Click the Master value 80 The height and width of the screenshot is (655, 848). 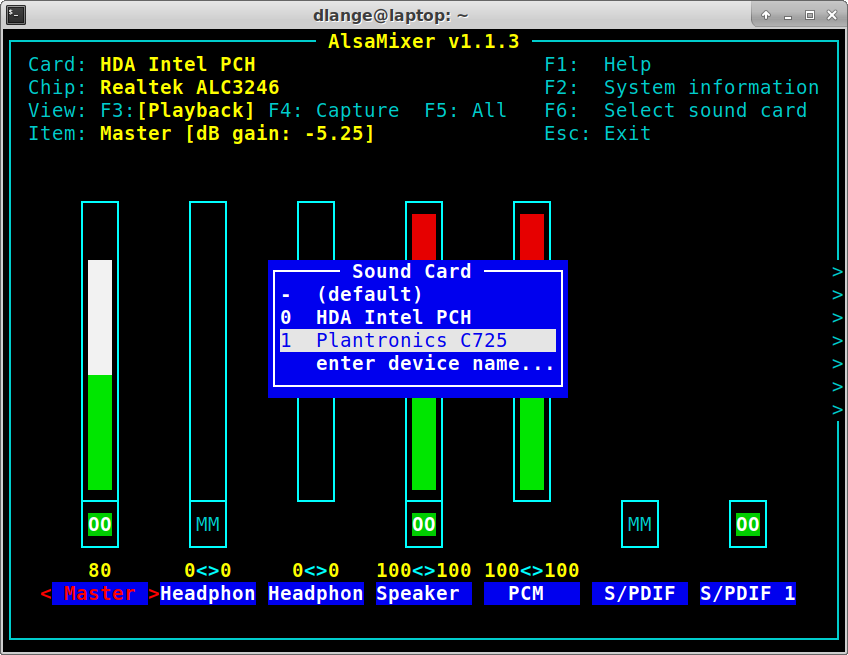(x=100, y=570)
